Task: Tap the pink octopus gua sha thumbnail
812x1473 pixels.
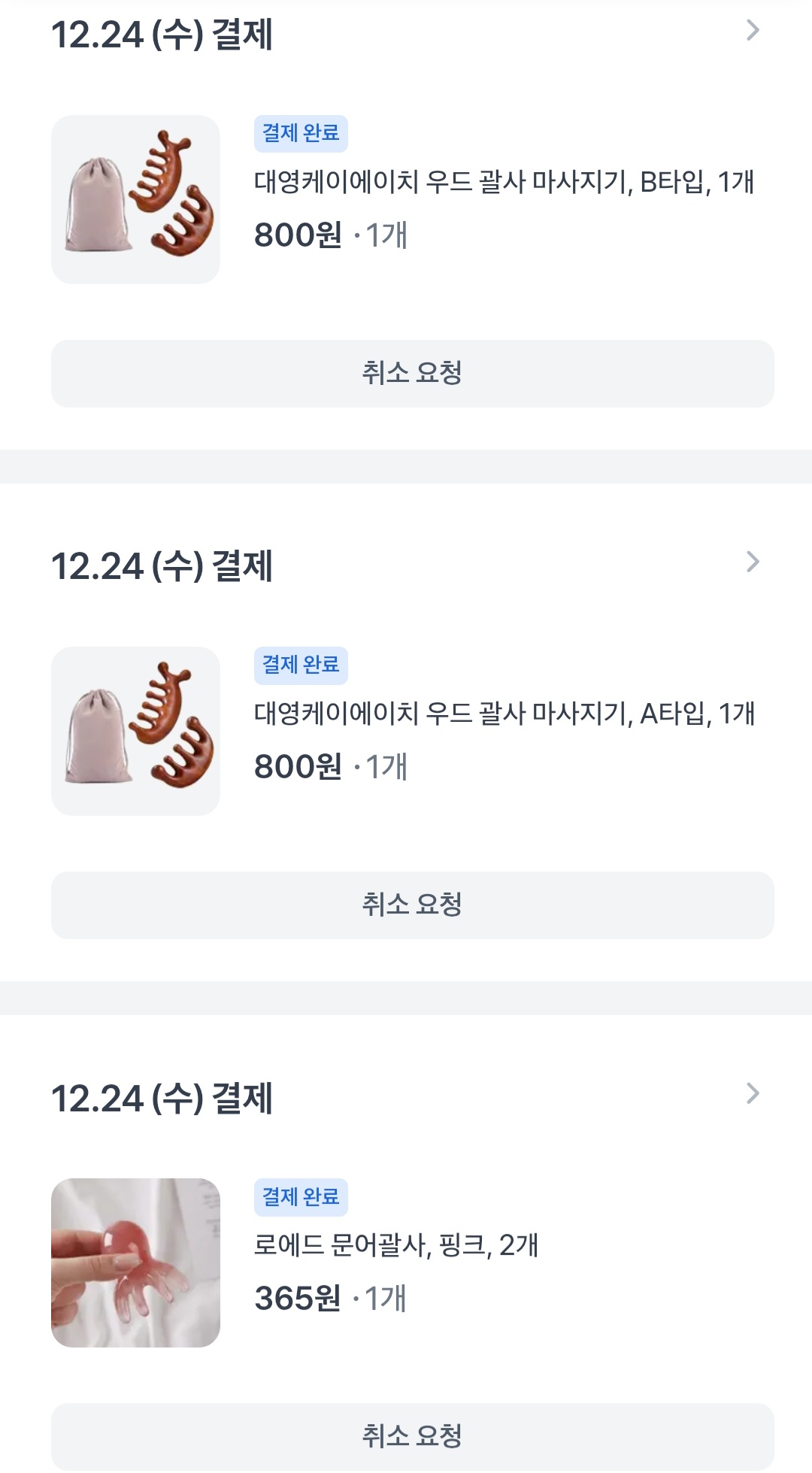Action: click(135, 1262)
